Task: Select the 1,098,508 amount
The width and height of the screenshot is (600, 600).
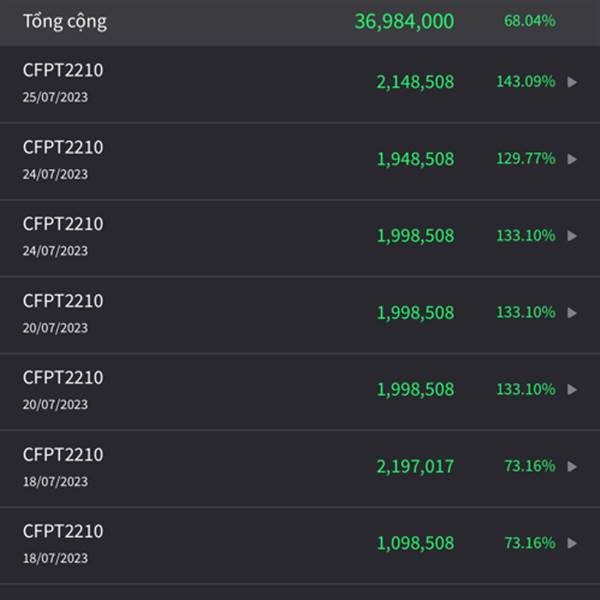Action: click(x=415, y=543)
